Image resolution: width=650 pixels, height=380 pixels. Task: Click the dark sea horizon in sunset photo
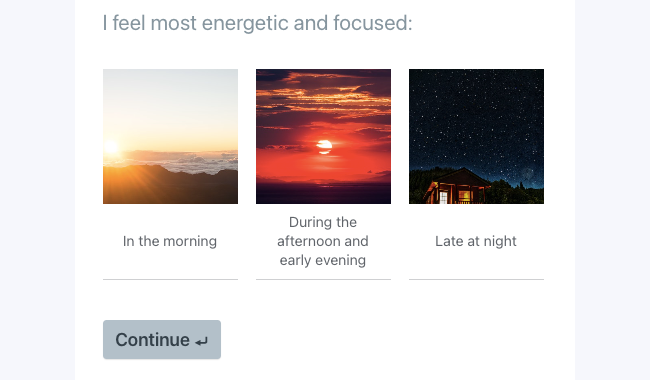[323, 192]
